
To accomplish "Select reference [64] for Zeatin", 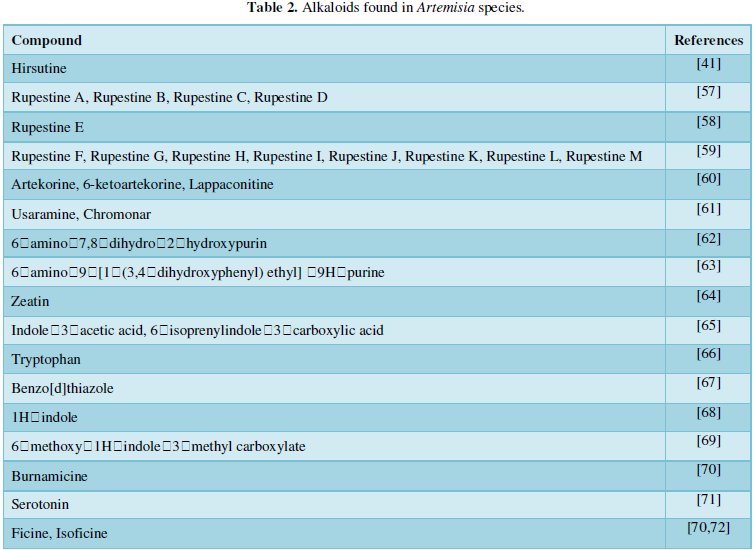I will (709, 295).
